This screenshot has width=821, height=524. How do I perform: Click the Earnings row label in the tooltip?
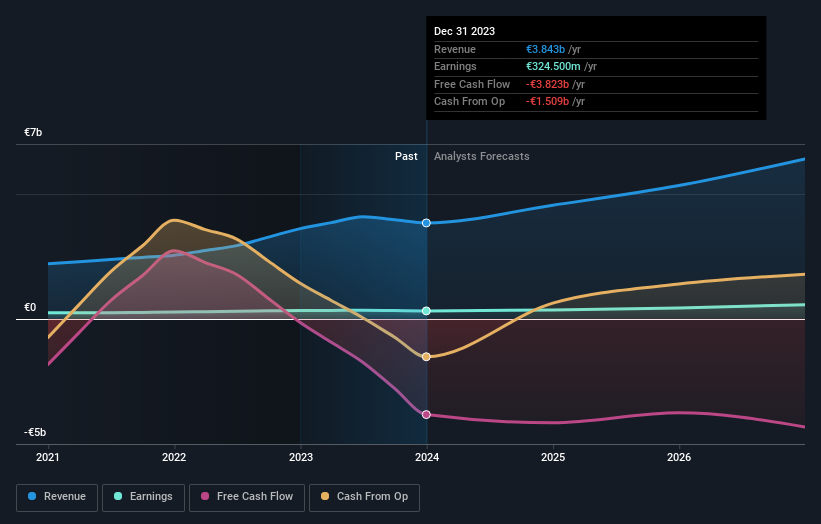click(x=455, y=66)
